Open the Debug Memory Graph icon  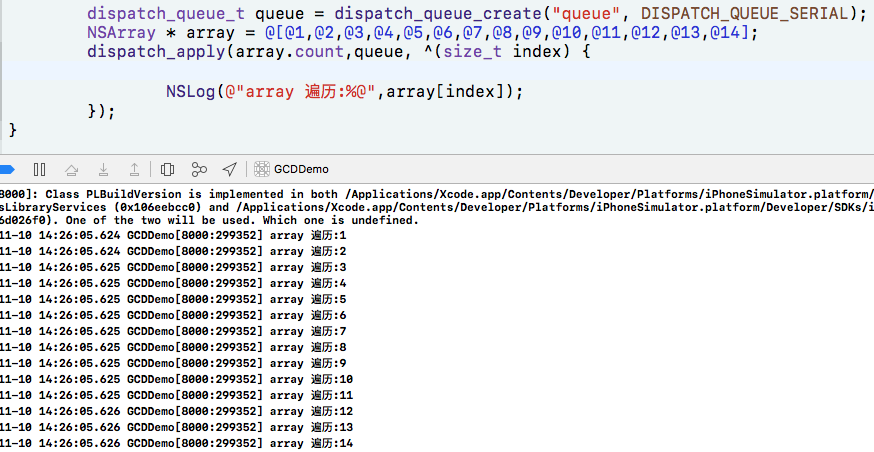click(199, 169)
